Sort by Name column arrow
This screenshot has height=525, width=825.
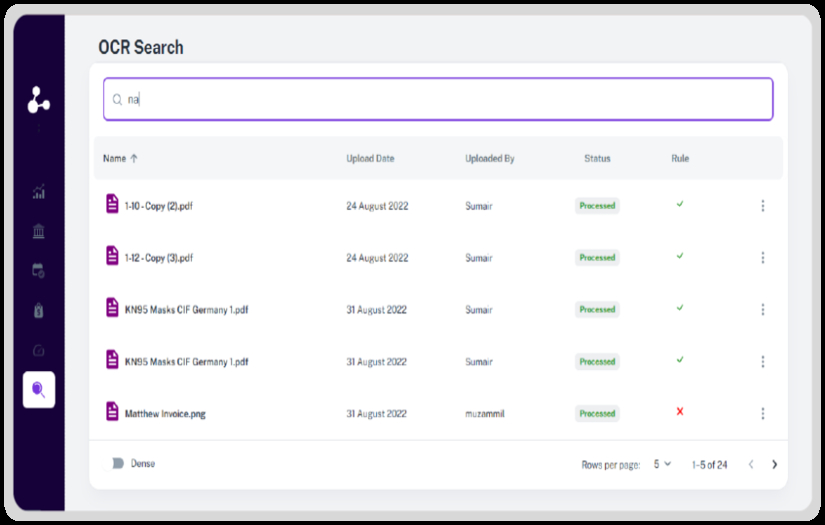point(134,158)
